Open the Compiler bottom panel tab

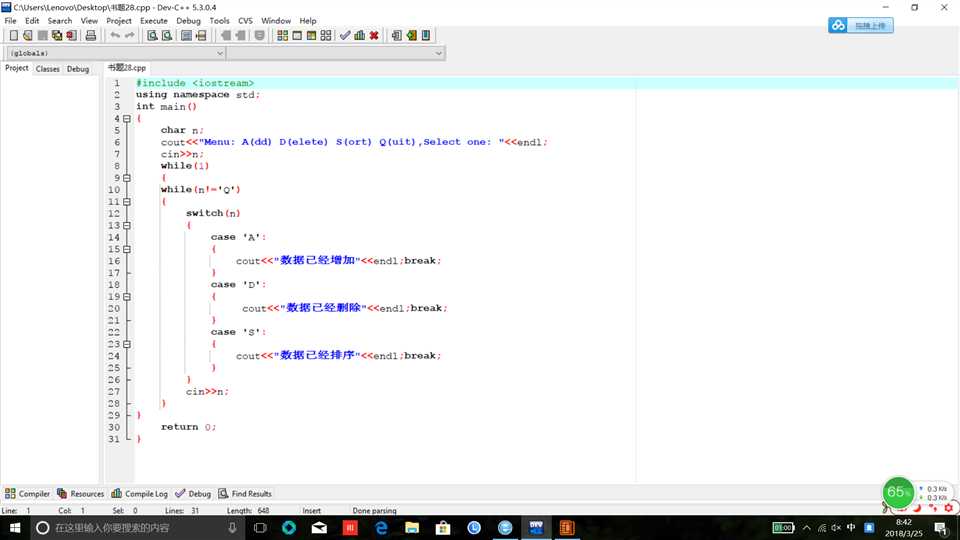coord(28,493)
